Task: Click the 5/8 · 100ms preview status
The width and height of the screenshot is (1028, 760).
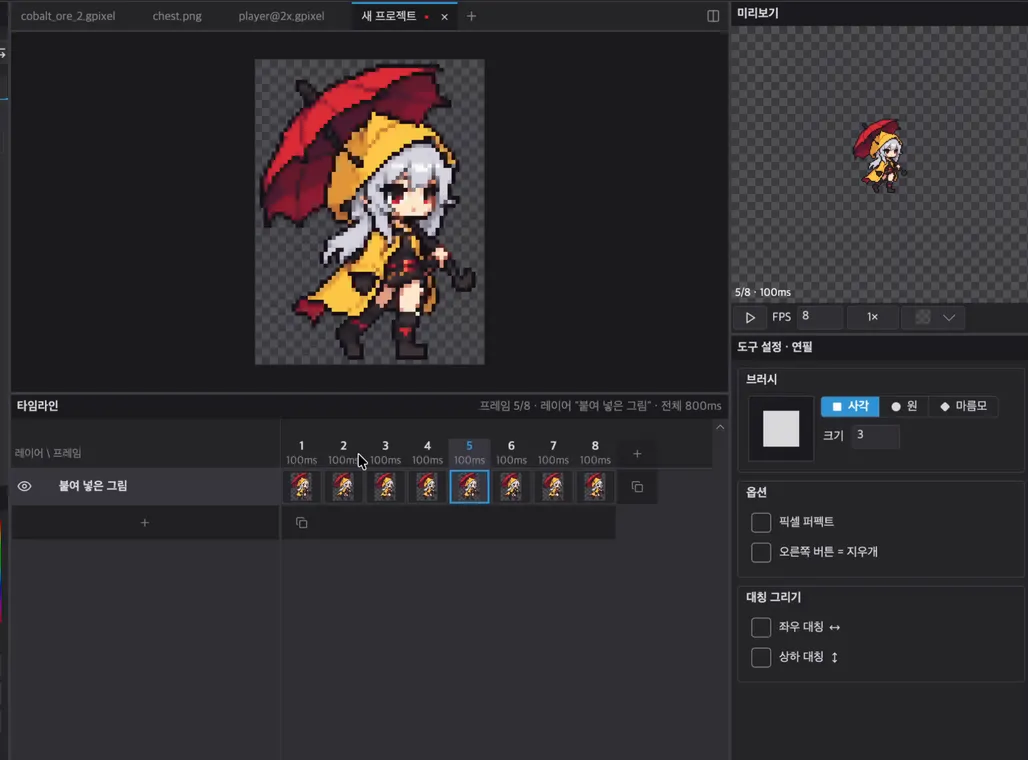Action: [762, 292]
